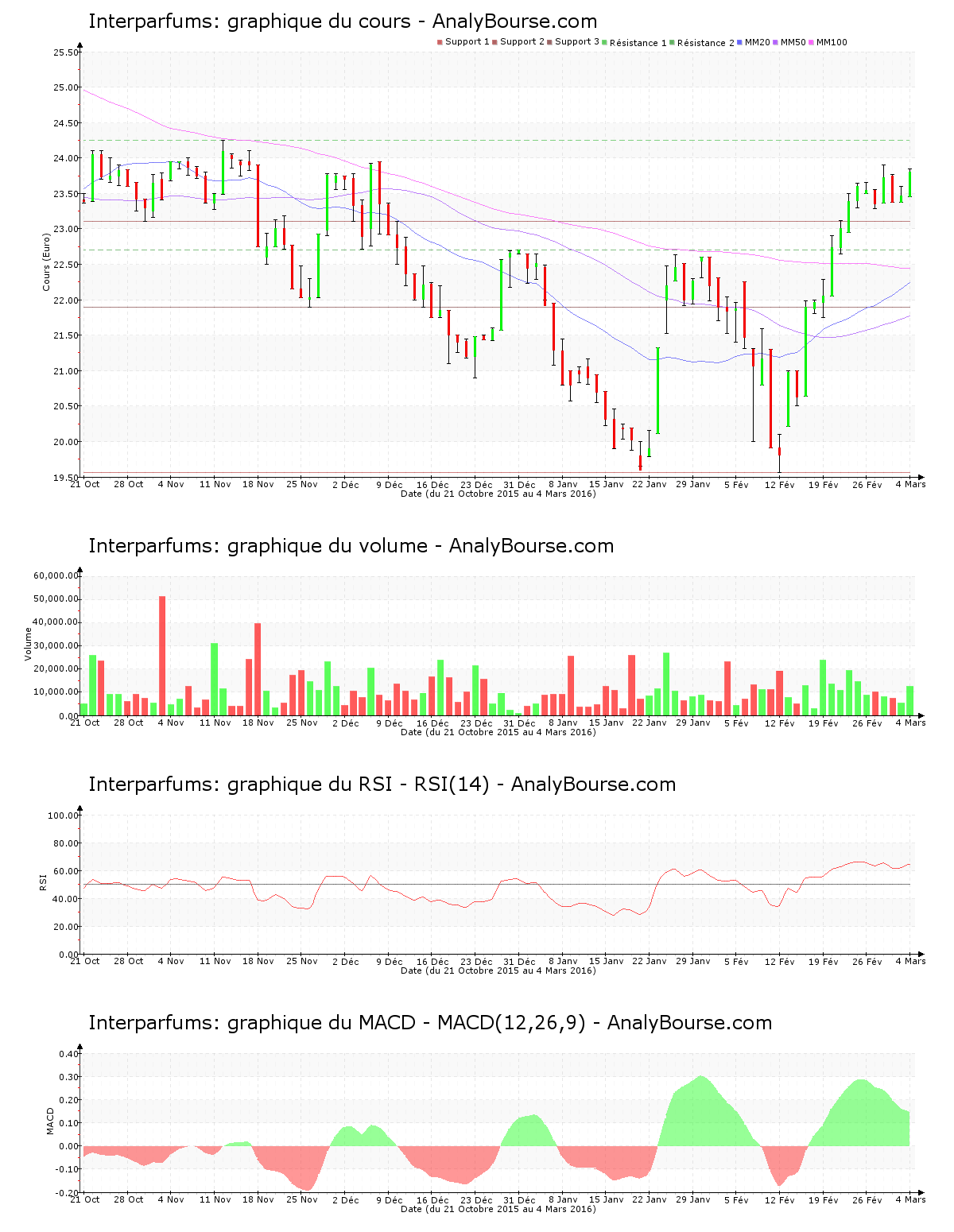Select the 'MM20' legend label

point(758,42)
